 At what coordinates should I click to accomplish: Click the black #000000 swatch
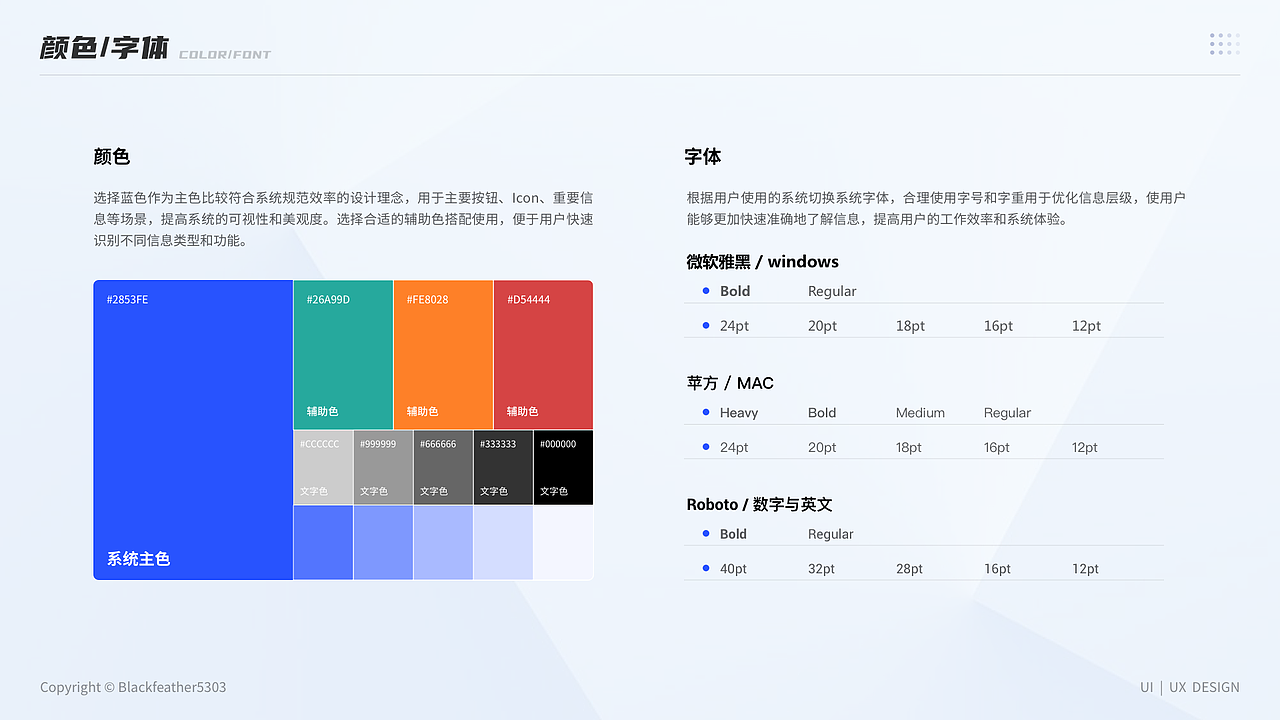[x=562, y=466]
